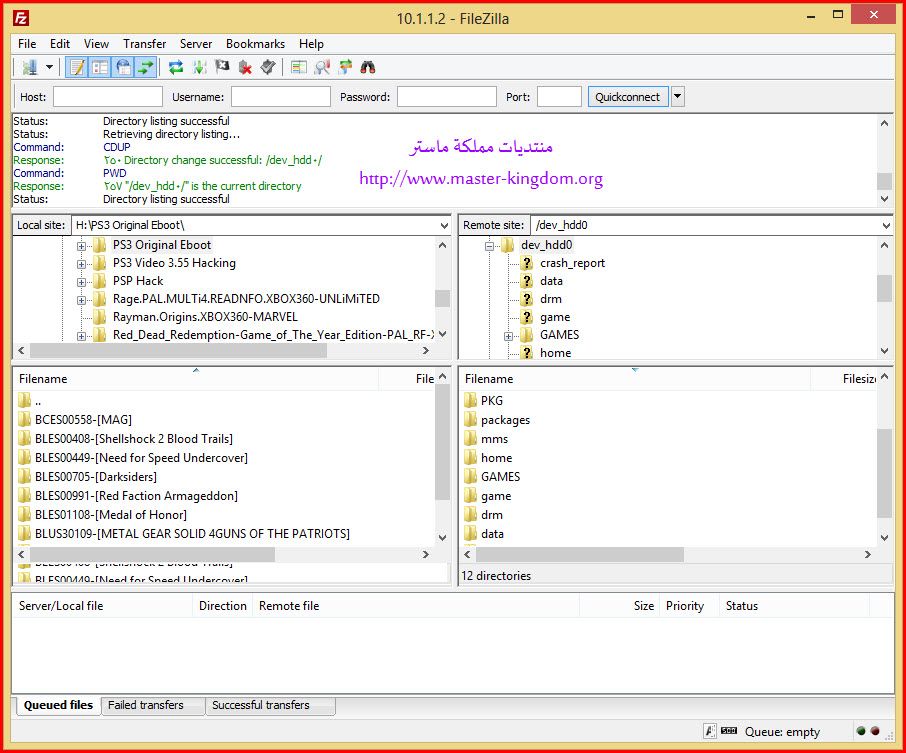Open the Site Manager dropdown arrow
The width and height of the screenshot is (906, 753).
[x=50, y=68]
